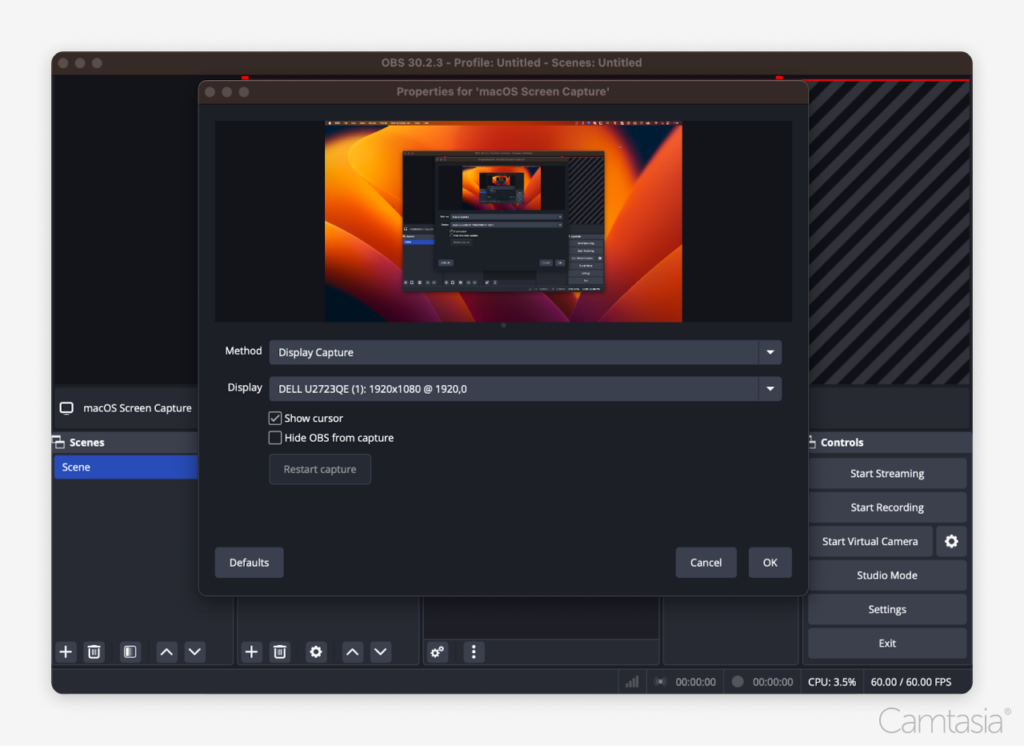The image size is (1024, 746).
Task: Open source properties gear icon
Action: click(315, 651)
